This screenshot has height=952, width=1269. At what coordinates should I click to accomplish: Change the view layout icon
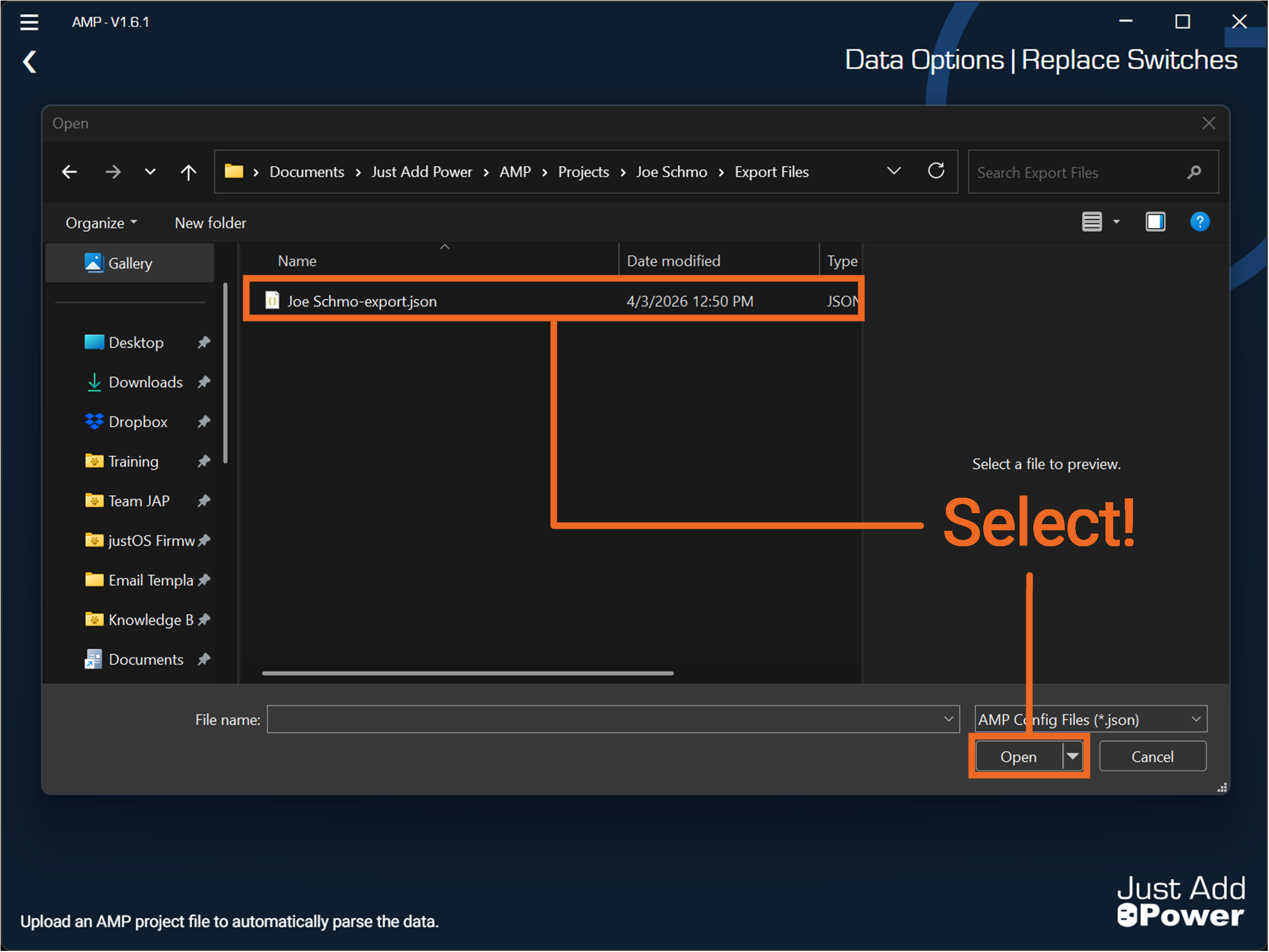click(x=1092, y=221)
